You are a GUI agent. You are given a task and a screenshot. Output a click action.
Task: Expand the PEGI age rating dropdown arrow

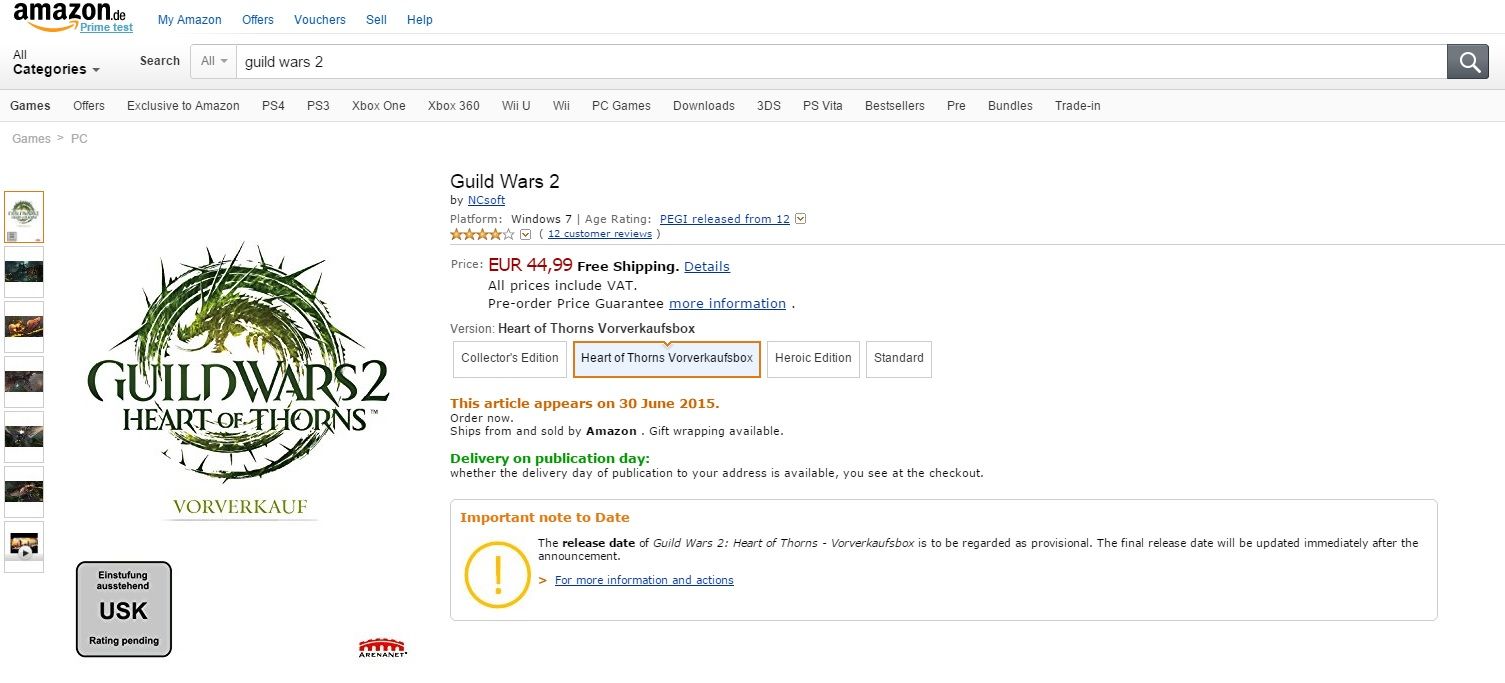point(800,219)
